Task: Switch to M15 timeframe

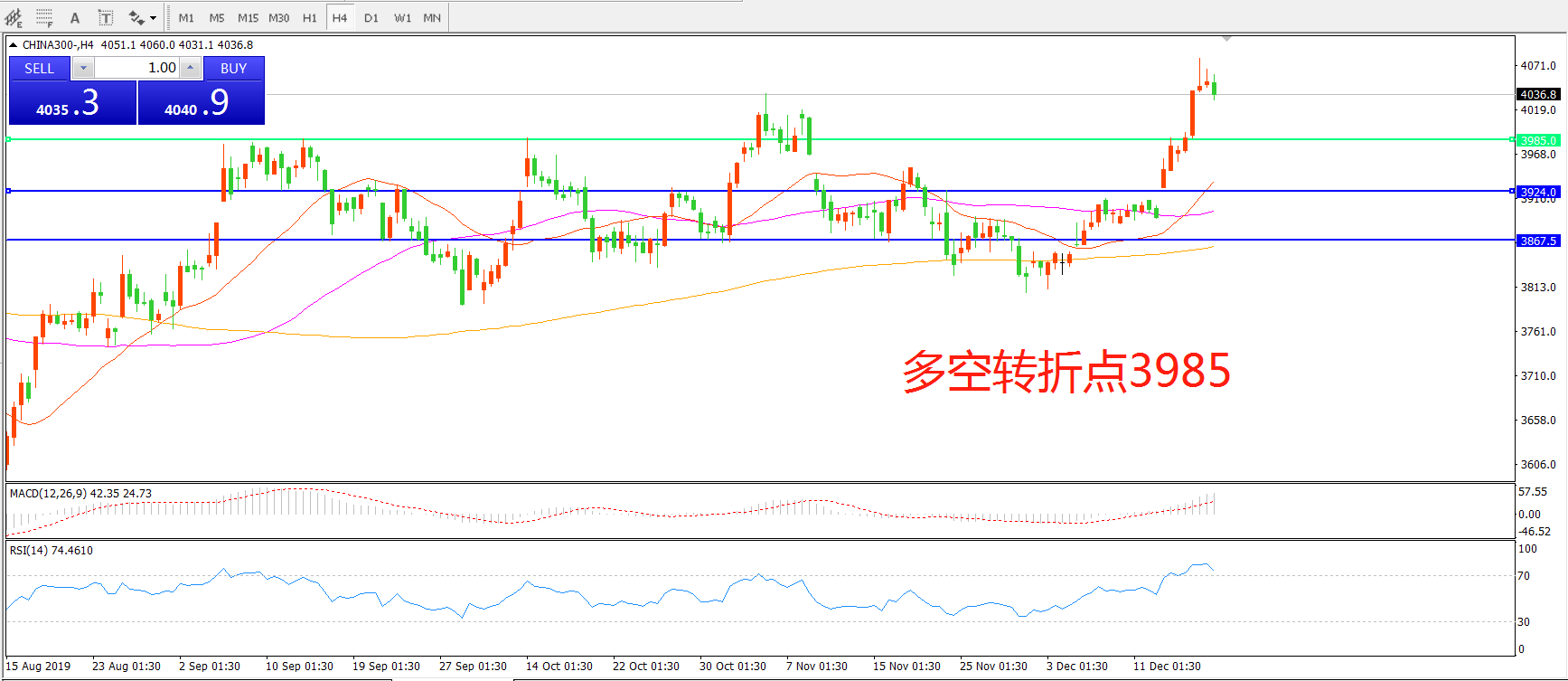Action: point(248,17)
